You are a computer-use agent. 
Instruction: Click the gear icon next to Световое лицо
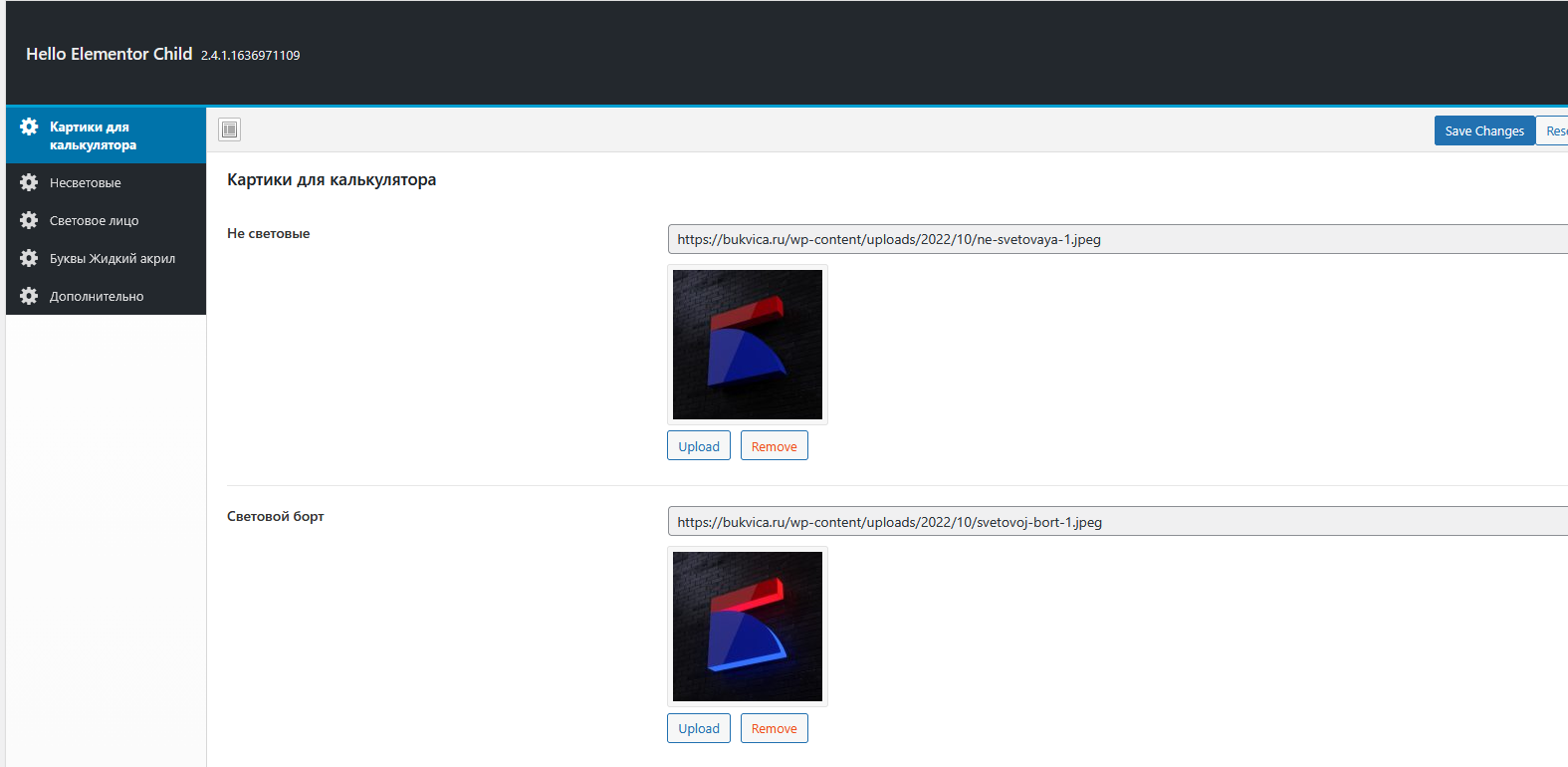[29, 220]
